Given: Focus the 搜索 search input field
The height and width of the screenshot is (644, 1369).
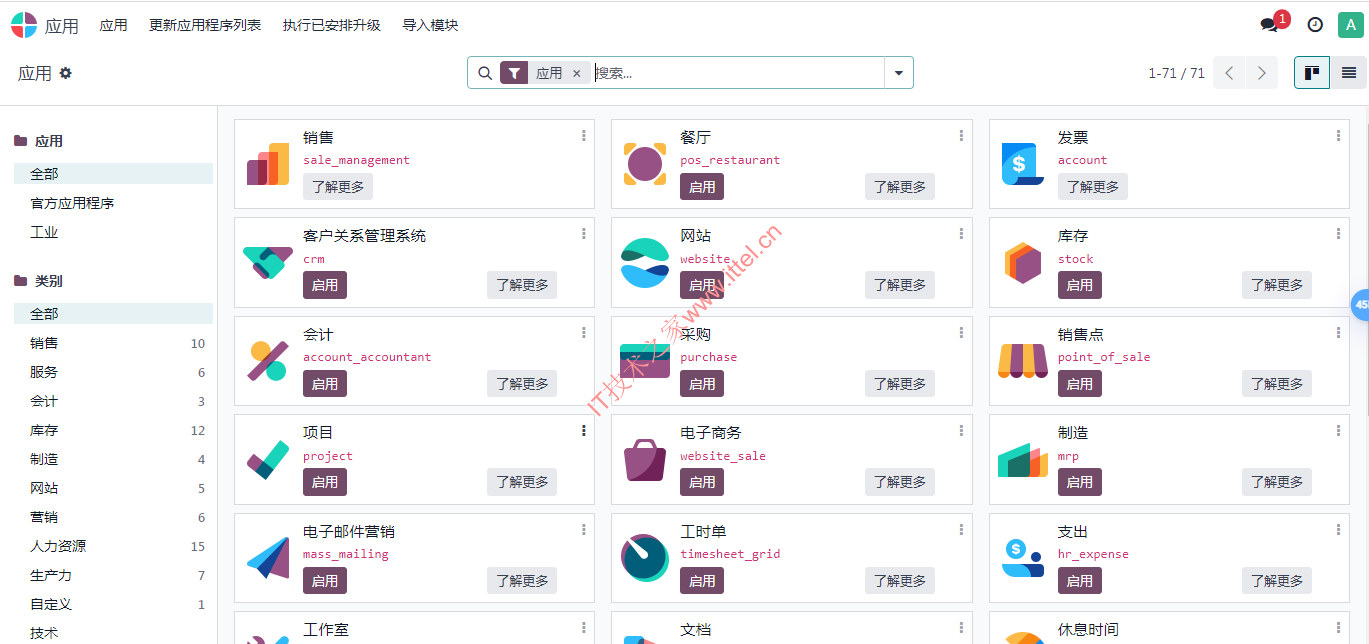Looking at the screenshot, I should (737, 73).
